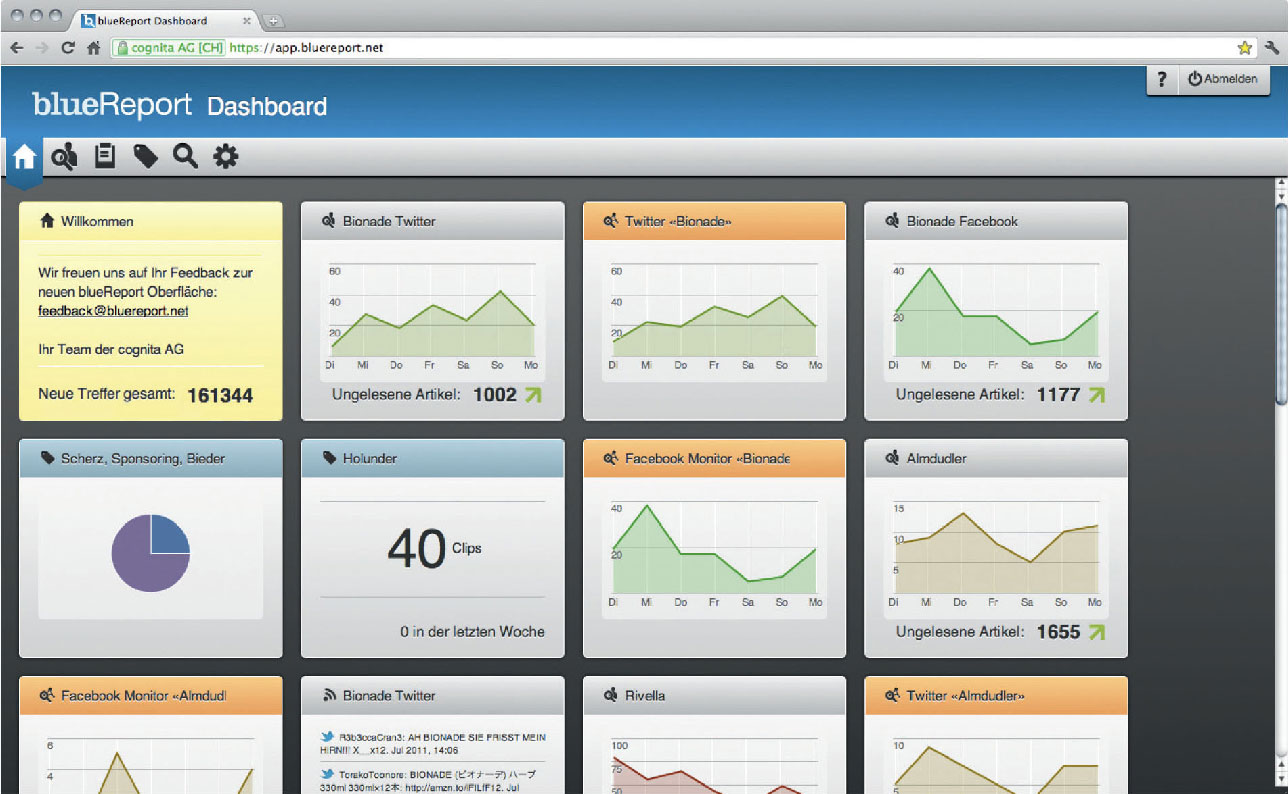Click the feedback@bluereport.net email link

(113, 311)
